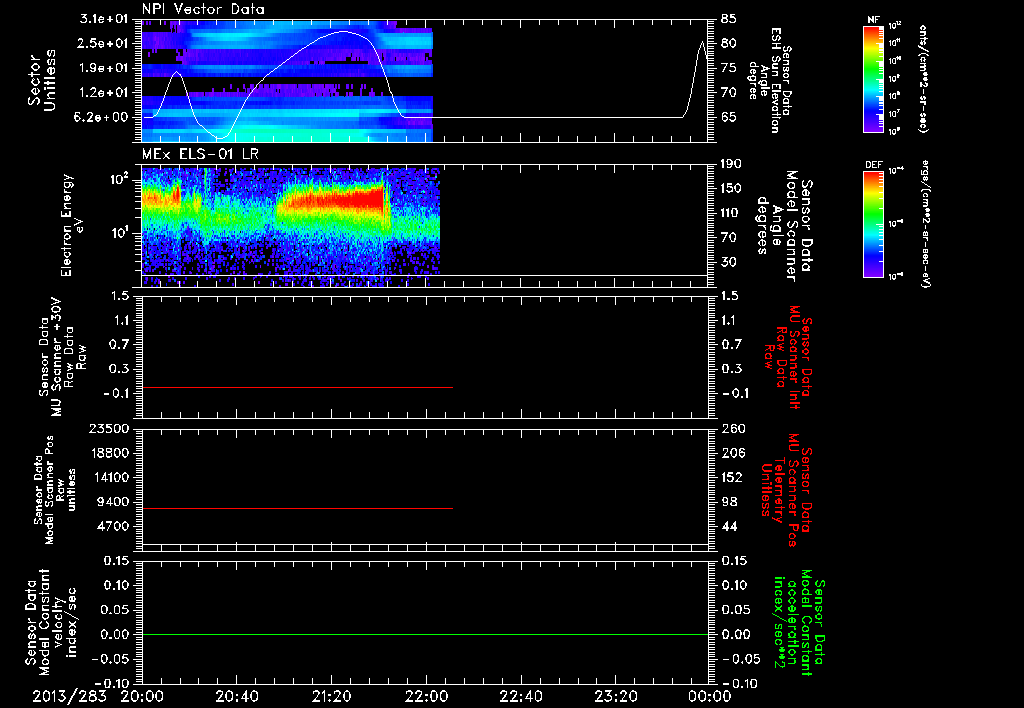This screenshot has height=708, width=1024.
Task: Click the "NPI Vector Data" panel title
Action: (203, 9)
